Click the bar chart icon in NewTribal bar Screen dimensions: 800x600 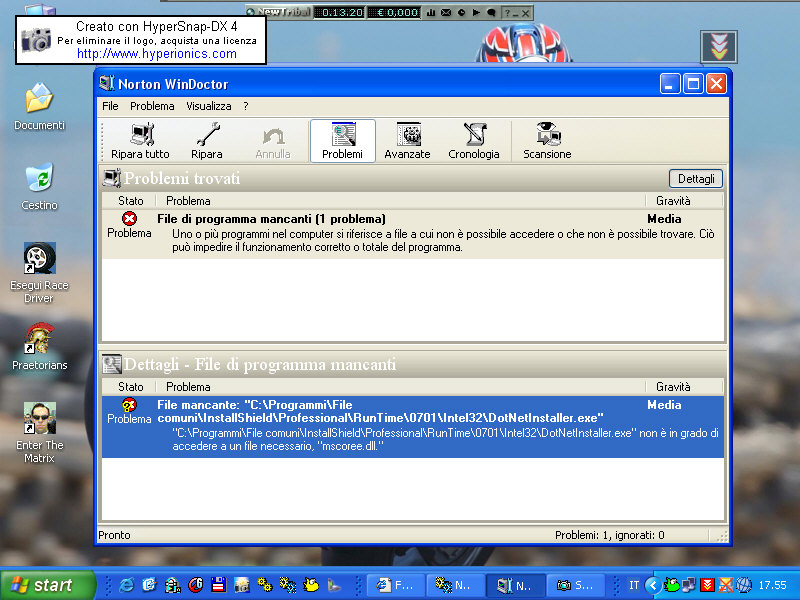tap(431, 12)
